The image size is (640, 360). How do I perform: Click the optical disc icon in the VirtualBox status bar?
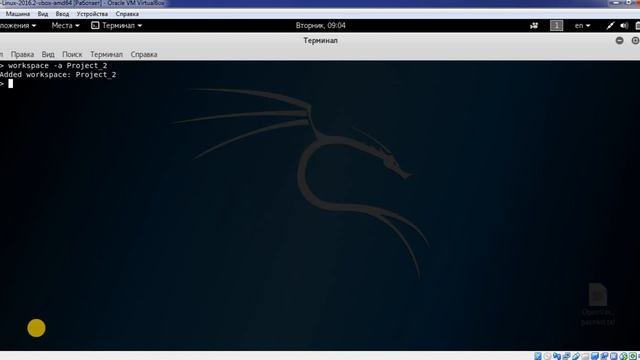tap(547, 356)
